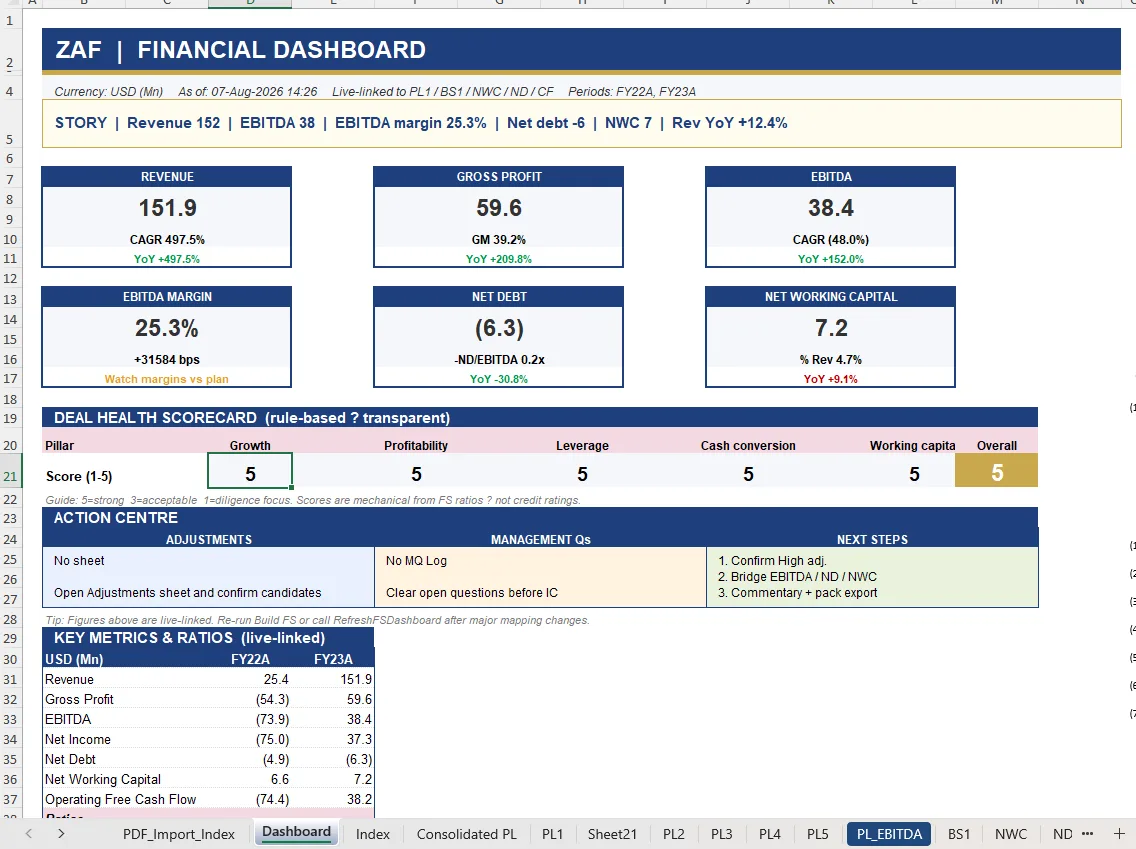Select the Currency USD (Mn) info line
The height and width of the screenshot is (849, 1136).
pyautogui.click(x=375, y=91)
